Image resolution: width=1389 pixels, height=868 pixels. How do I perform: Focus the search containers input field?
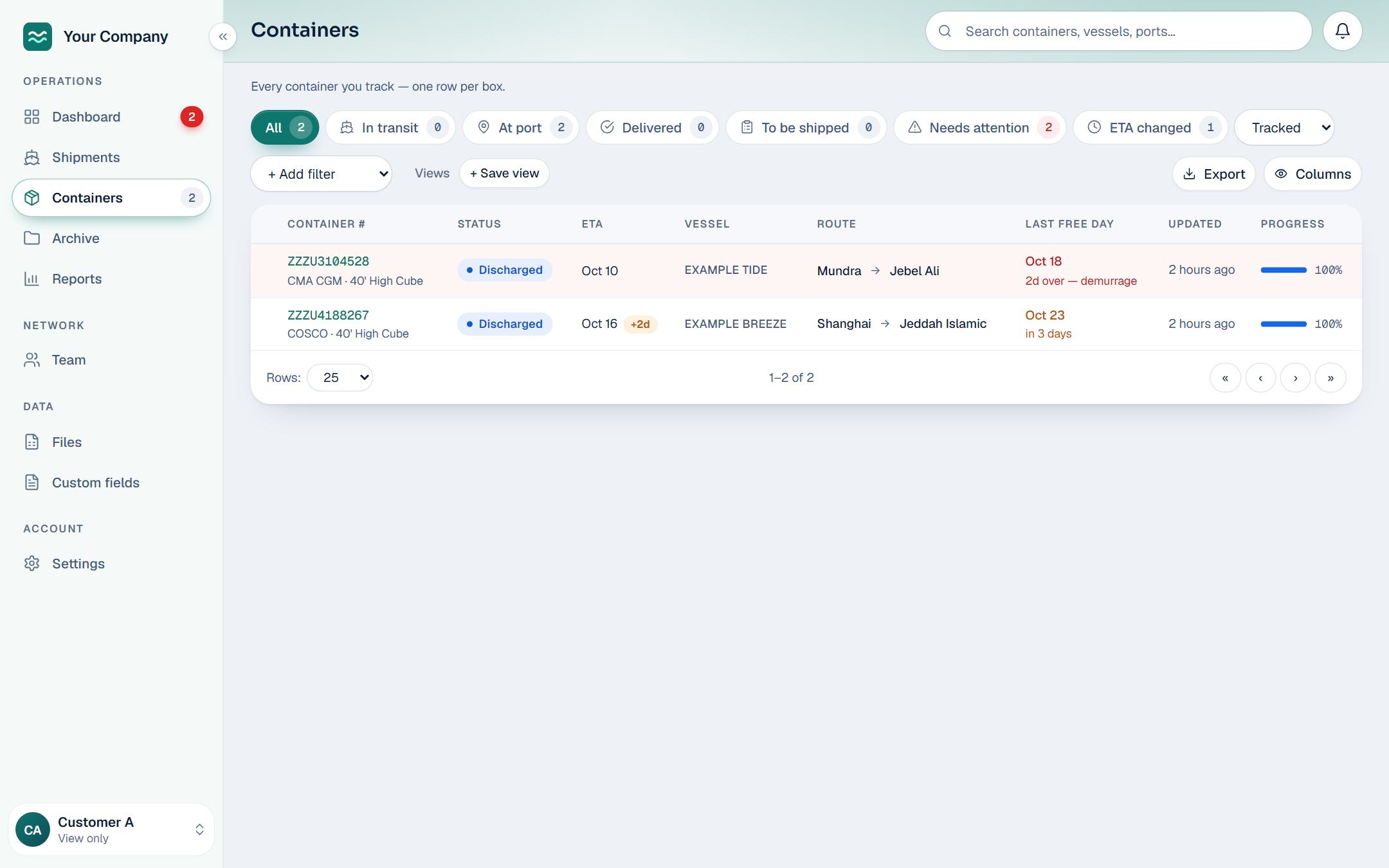(x=1119, y=31)
